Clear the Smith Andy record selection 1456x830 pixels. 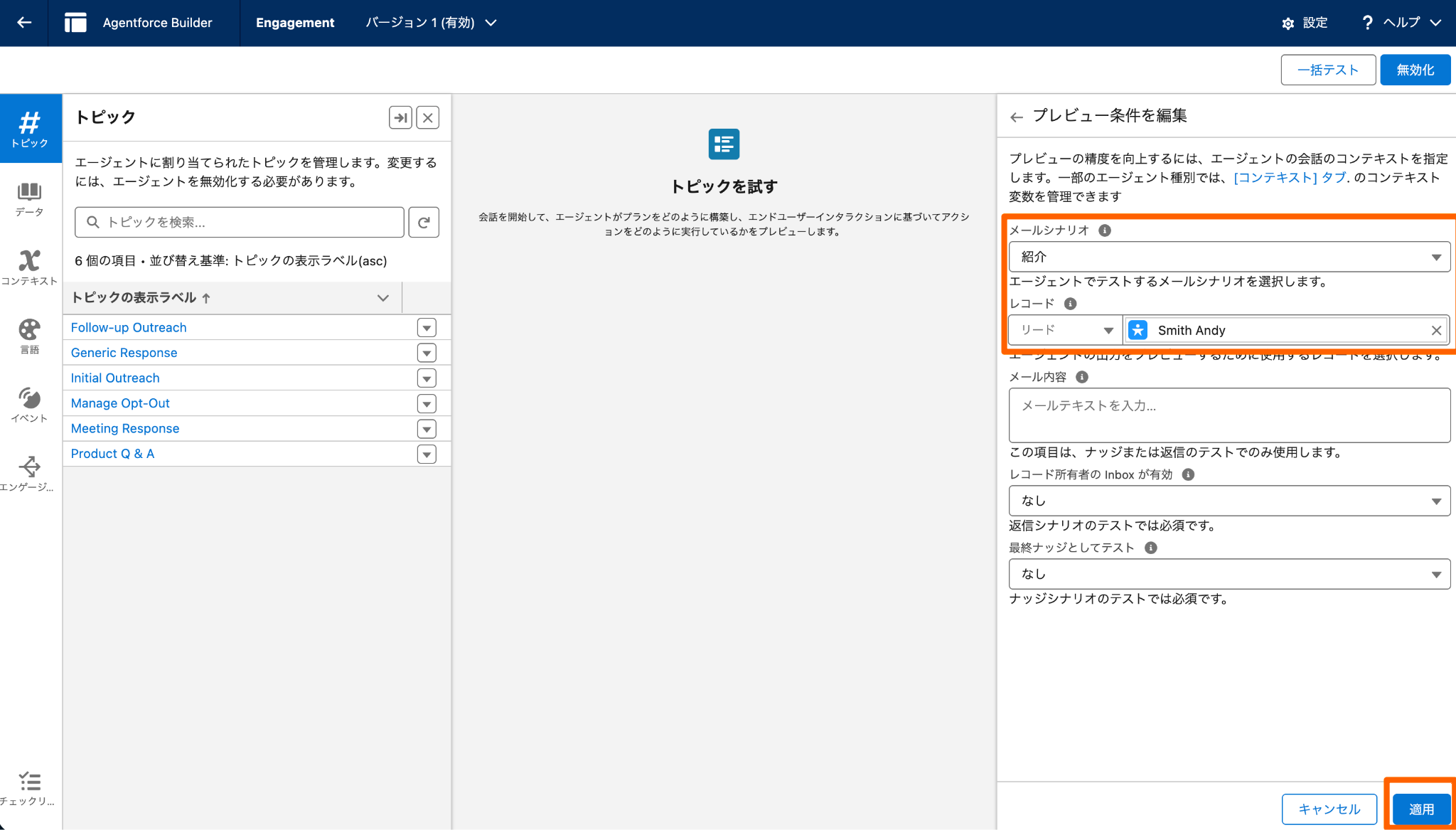click(1436, 331)
